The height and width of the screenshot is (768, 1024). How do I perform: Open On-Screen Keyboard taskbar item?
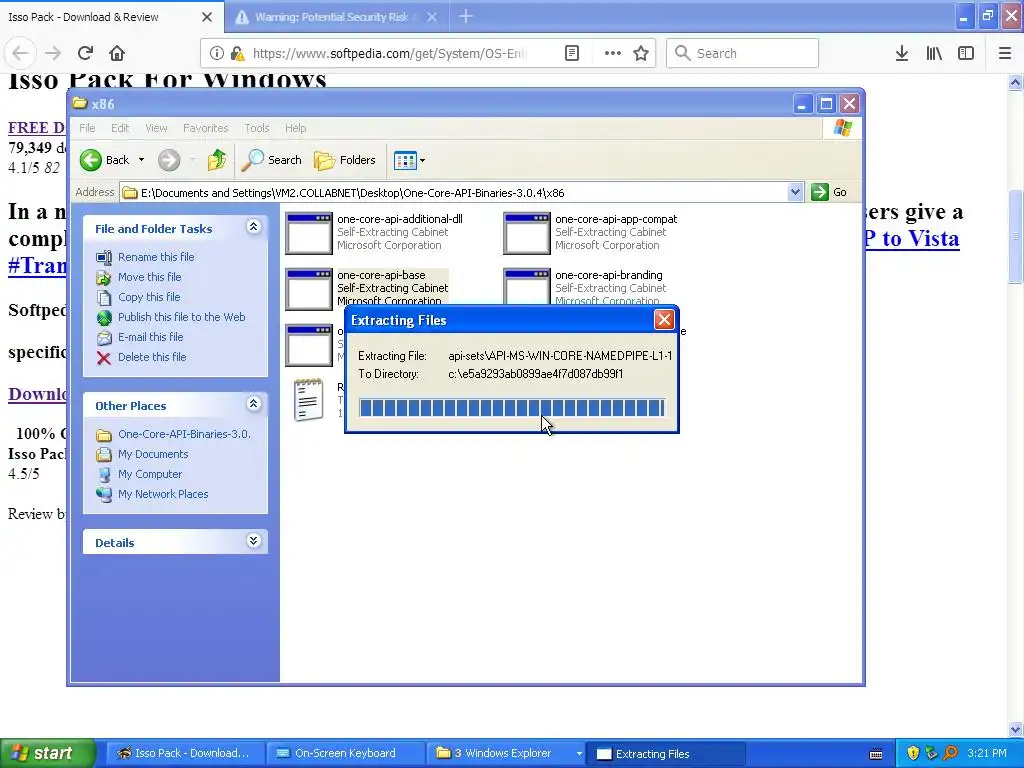(x=345, y=754)
